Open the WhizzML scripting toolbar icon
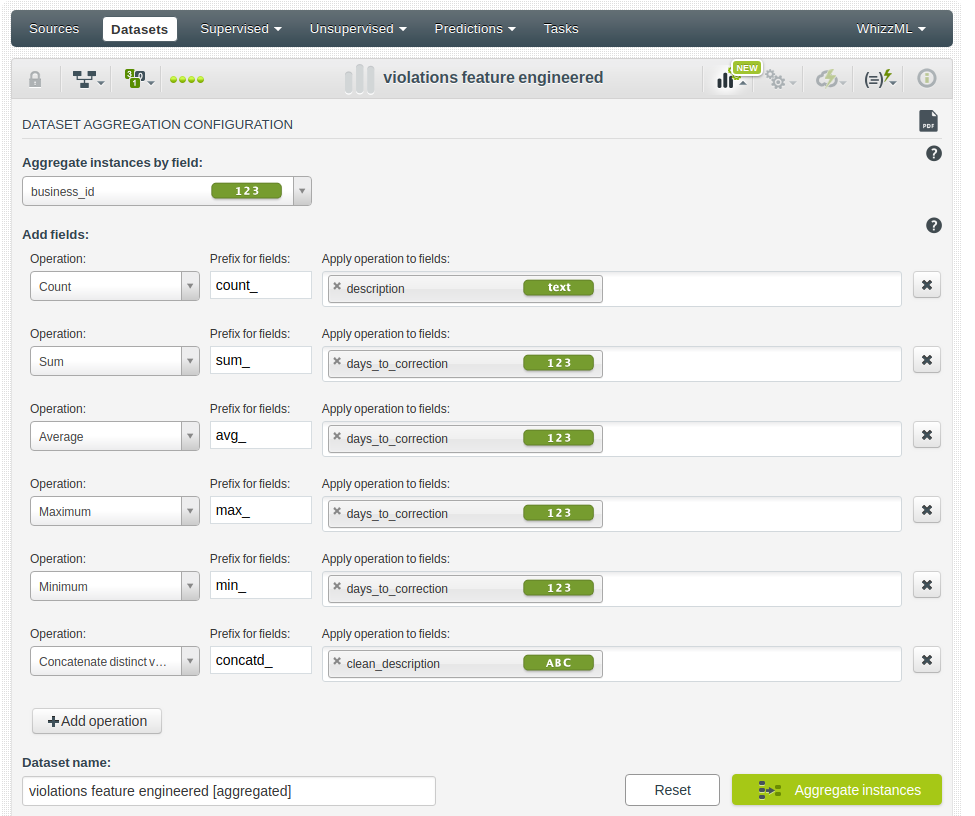The height and width of the screenshot is (816, 975). click(880, 79)
